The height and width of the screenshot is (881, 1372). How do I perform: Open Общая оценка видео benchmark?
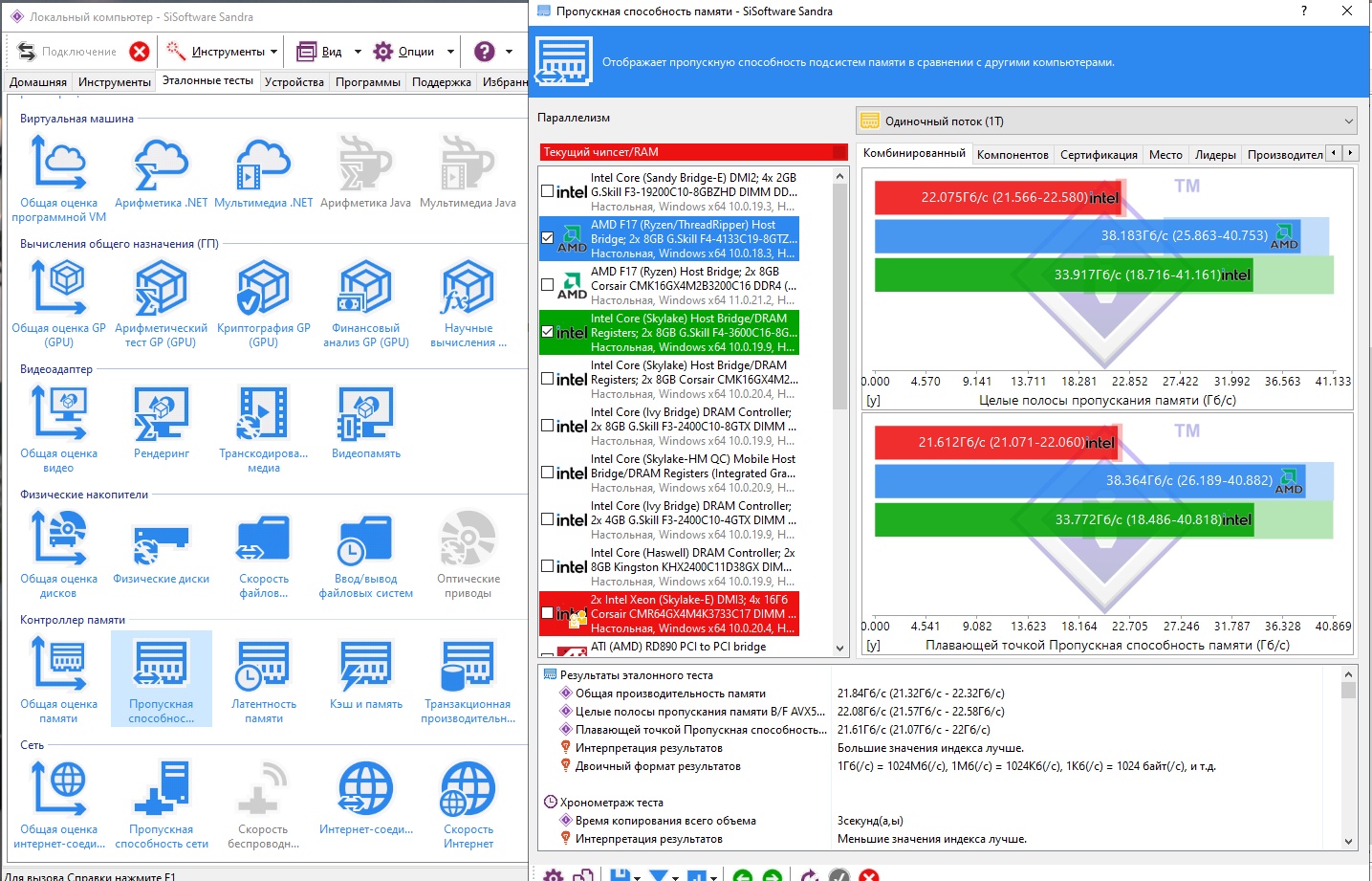[x=58, y=429]
